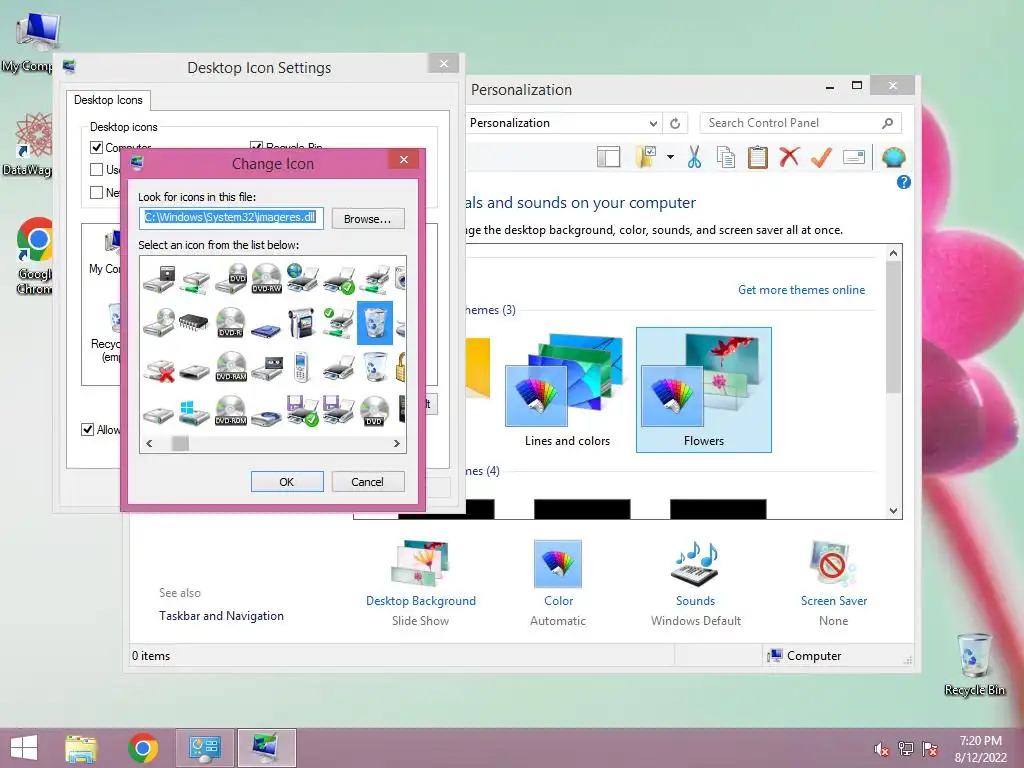
Task: Select the Lines and colors theme
Action: tap(567, 391)
